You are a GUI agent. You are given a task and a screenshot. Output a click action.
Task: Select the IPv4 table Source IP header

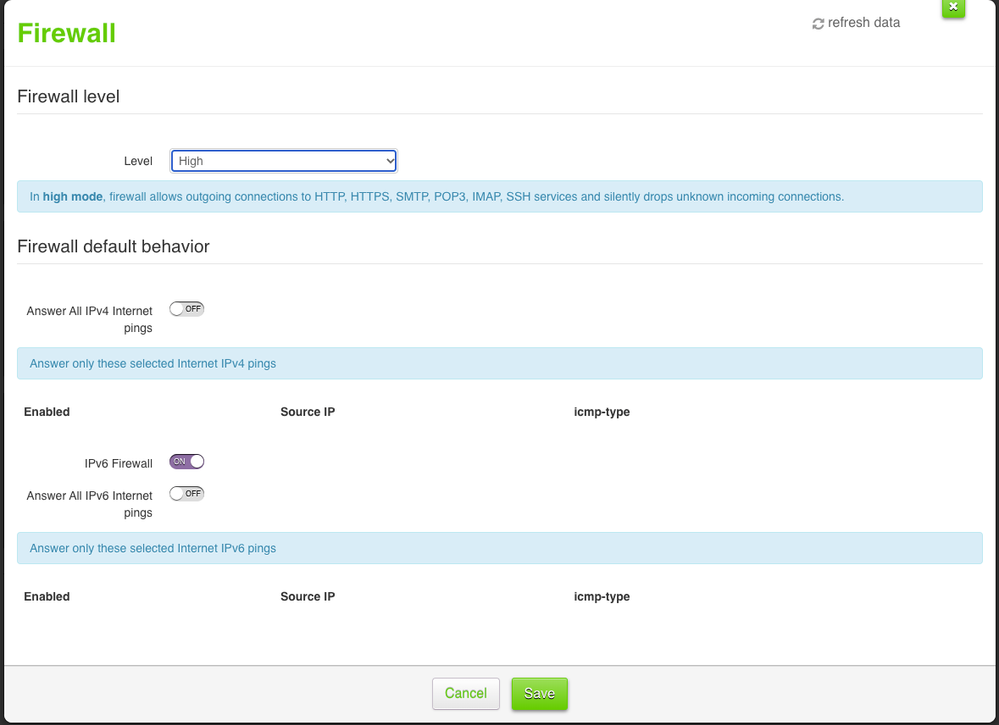(307, 412)
